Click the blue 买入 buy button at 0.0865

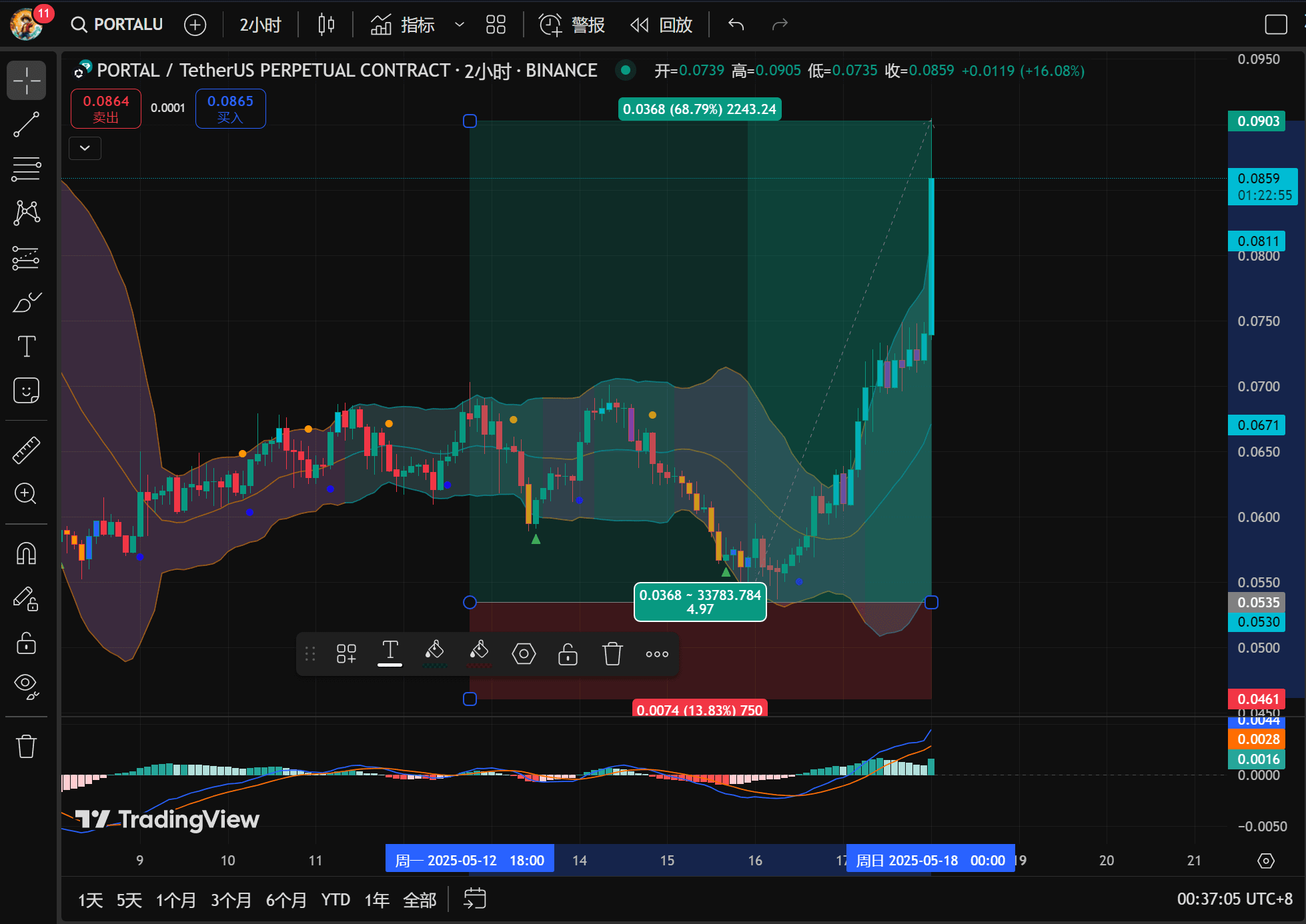[231, 109]
